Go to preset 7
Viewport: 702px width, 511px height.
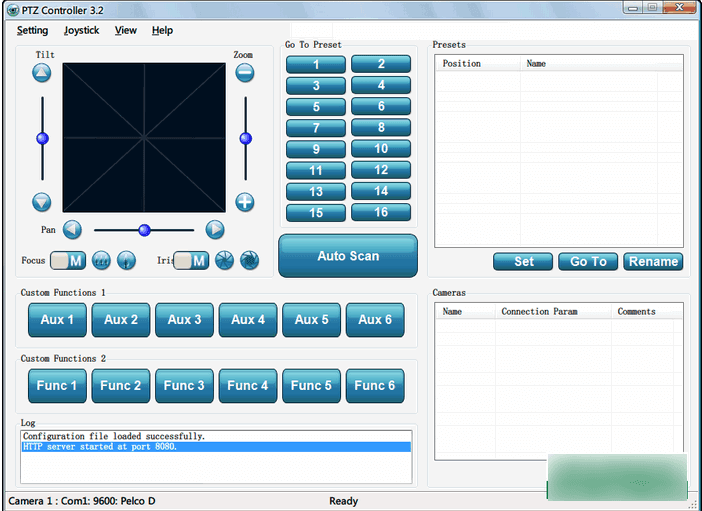[x=316, y=128]
